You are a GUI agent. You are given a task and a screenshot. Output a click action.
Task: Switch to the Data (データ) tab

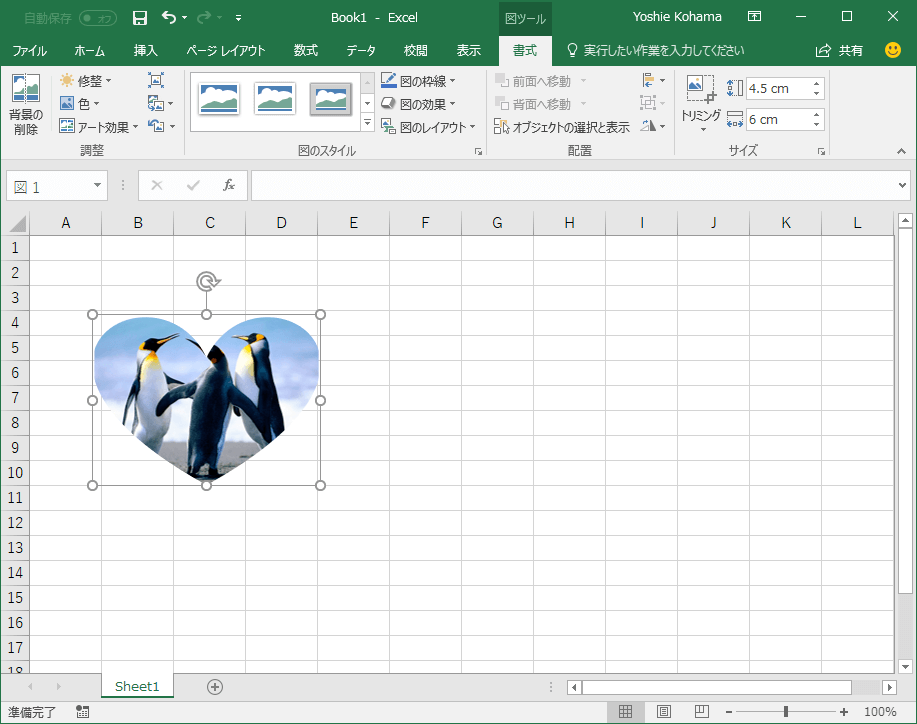tap(361, 51)
